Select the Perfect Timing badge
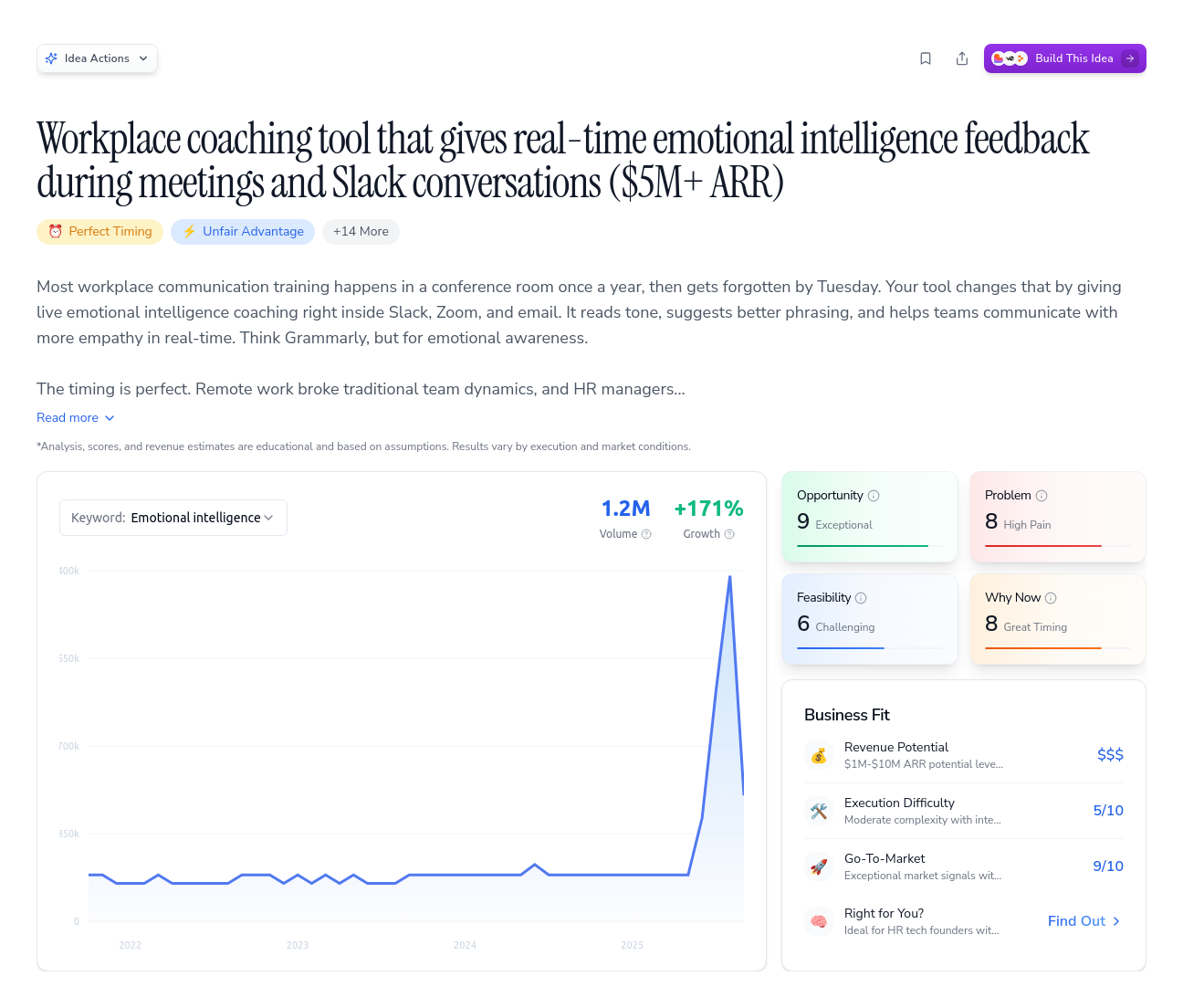This screenshot has height=1008, width=1183. 99,231
